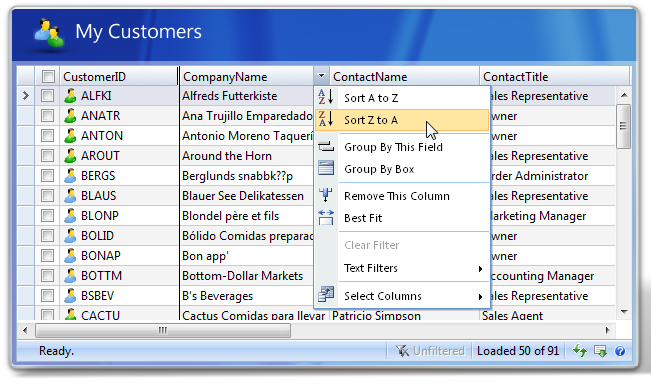This screenshot has width=651, height=386.
Task: Click the Unfiltered funnel icon
Action: click(x=402, y=351)
